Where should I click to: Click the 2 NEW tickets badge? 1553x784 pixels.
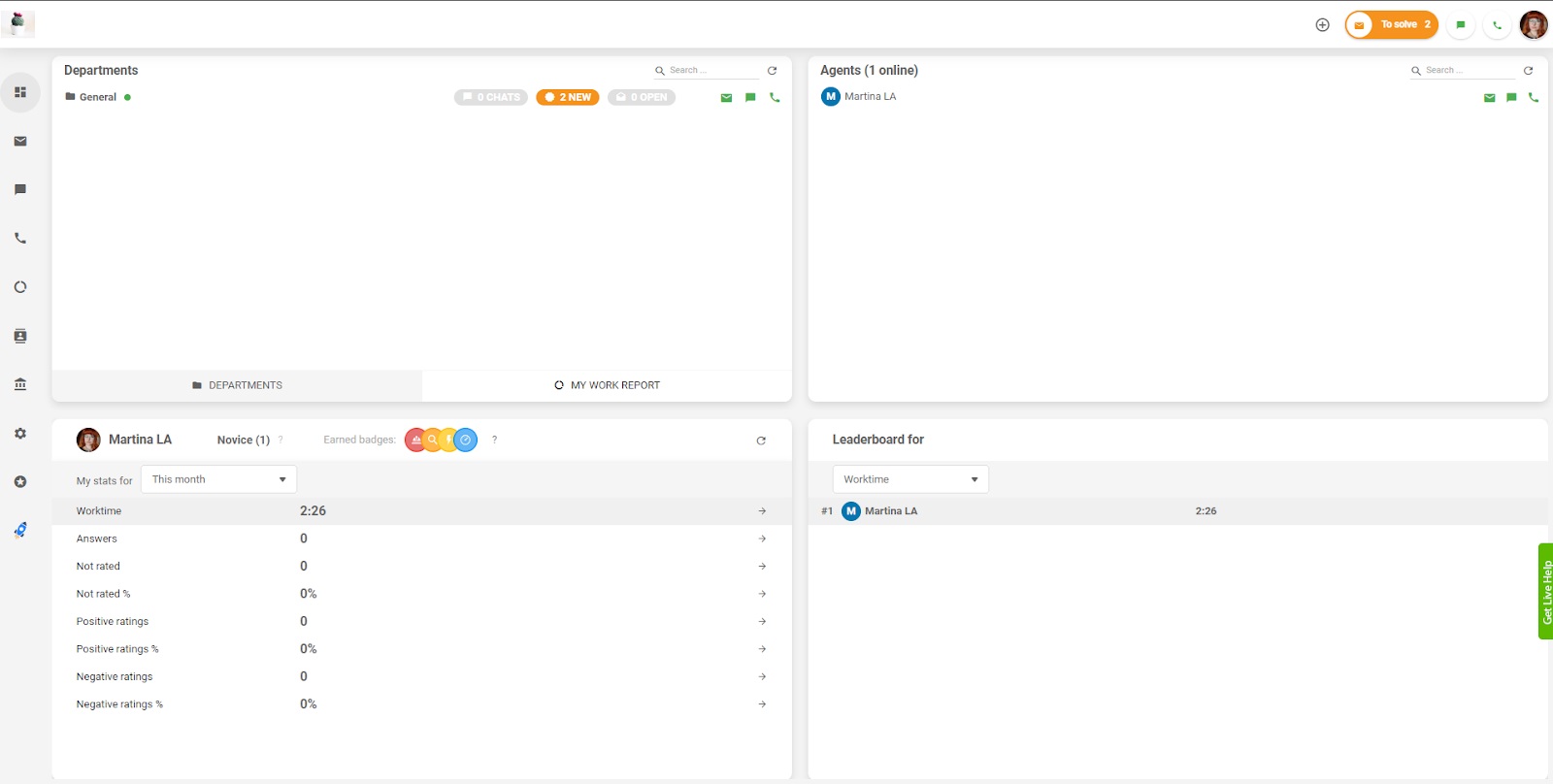(568, 97)
